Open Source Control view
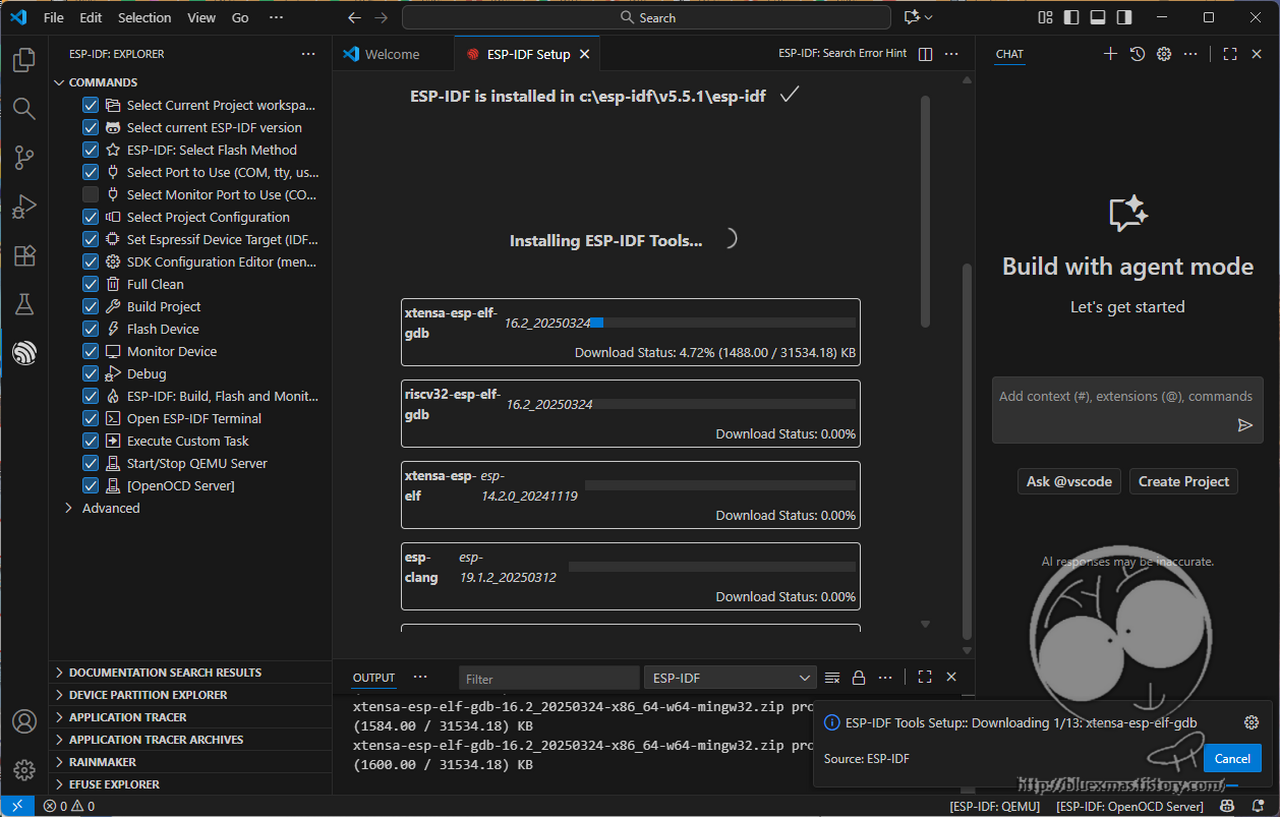This screenshot has width=1280, height=817. (x=24, y=157)
